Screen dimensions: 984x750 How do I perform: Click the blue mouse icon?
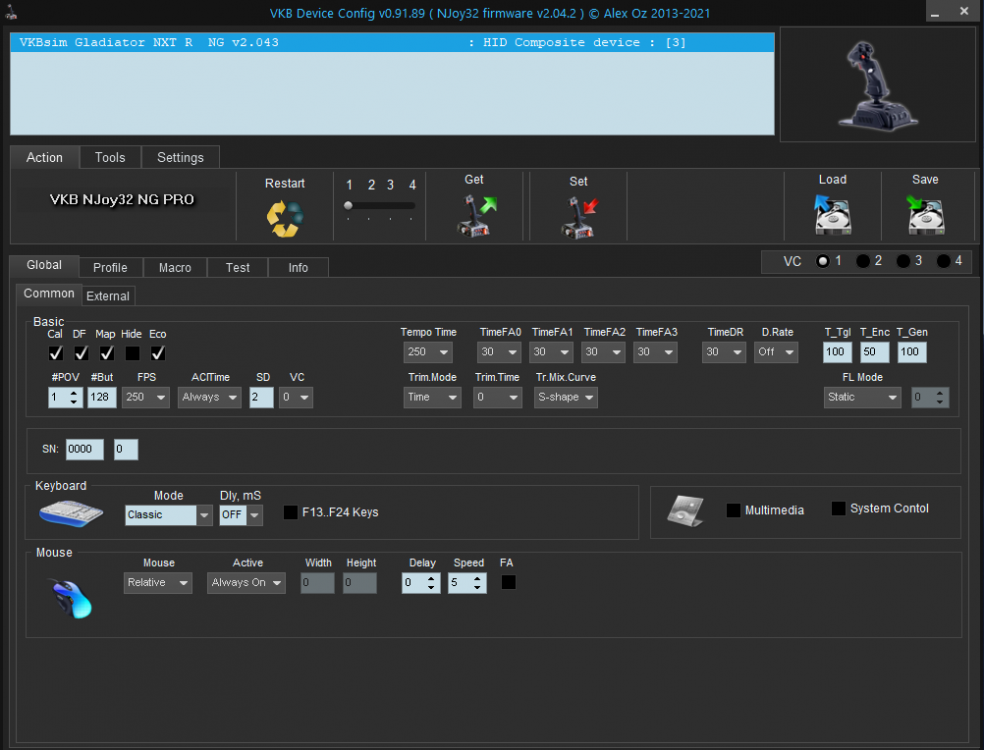71,598
